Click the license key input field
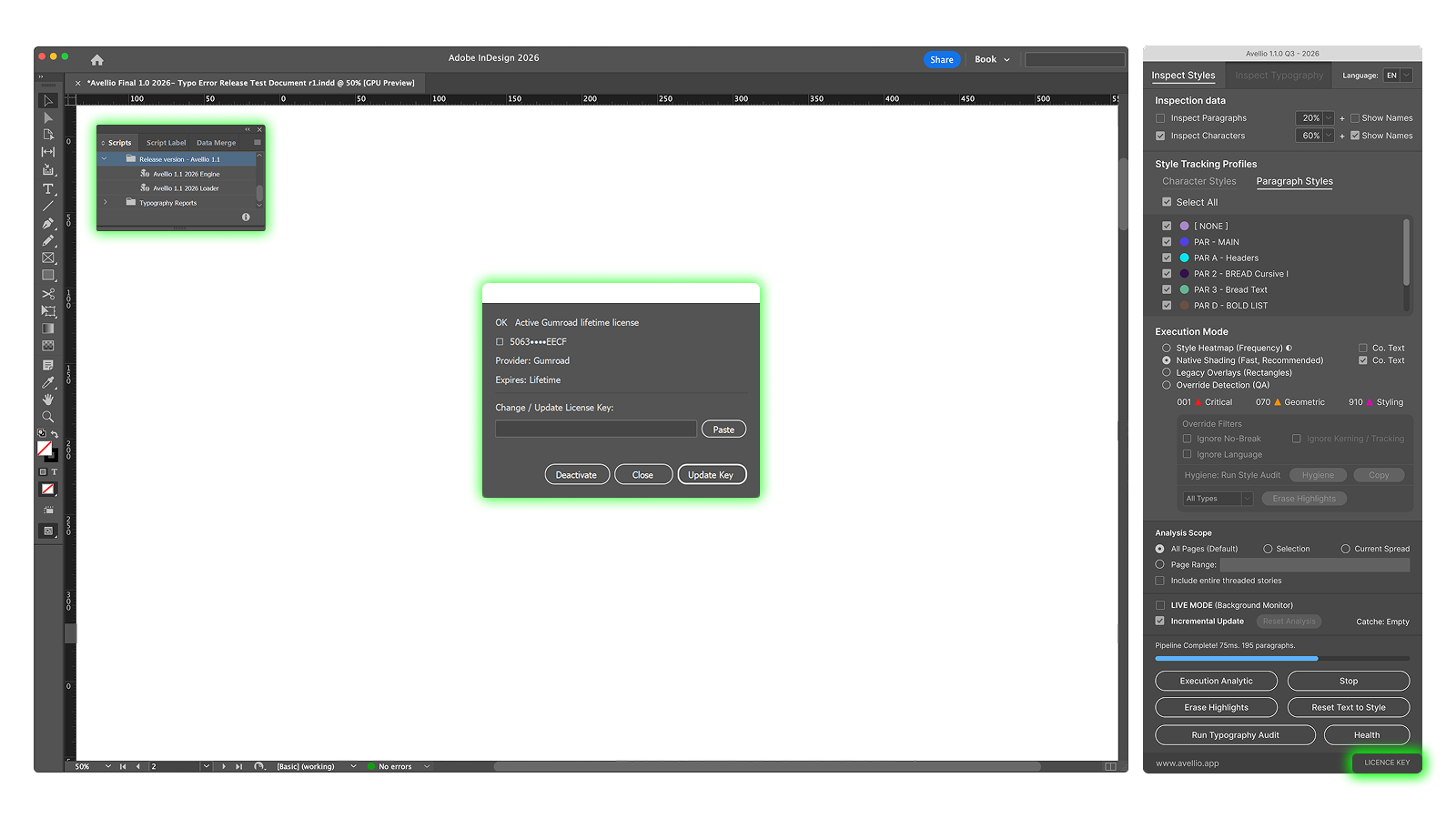The image size is (1456, 819). tap(596, 429)
